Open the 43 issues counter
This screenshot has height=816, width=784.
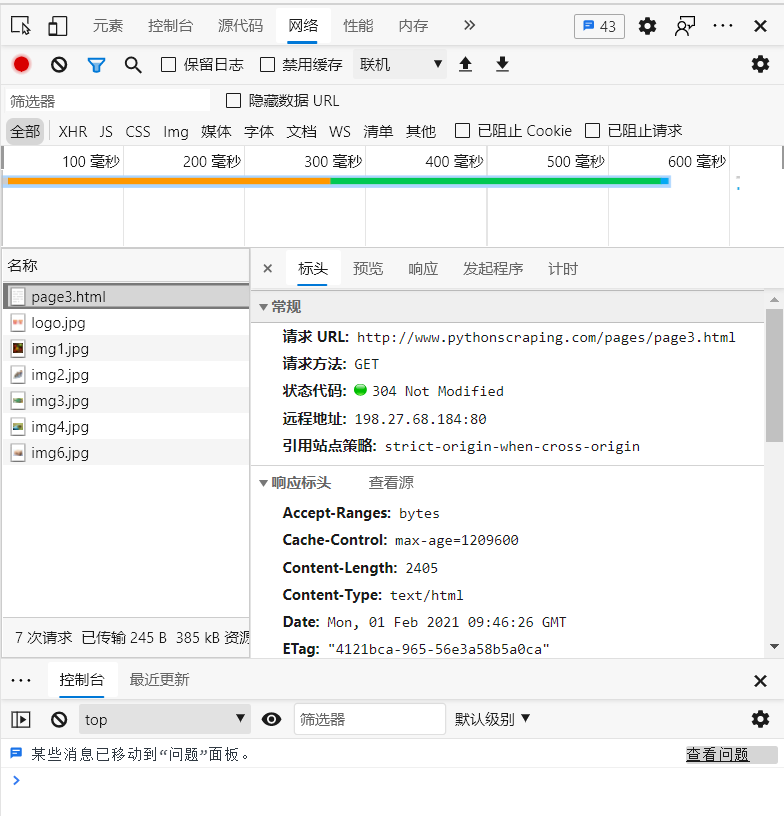[599, 26]
